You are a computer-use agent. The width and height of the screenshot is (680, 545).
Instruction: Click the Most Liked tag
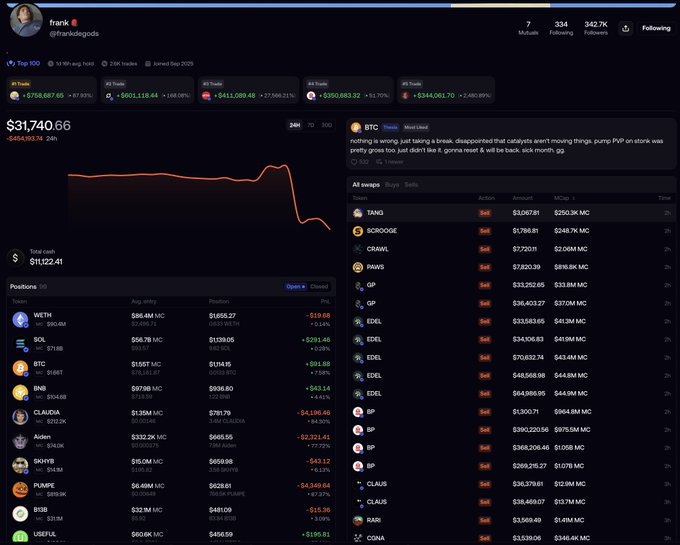pos(416,127)
